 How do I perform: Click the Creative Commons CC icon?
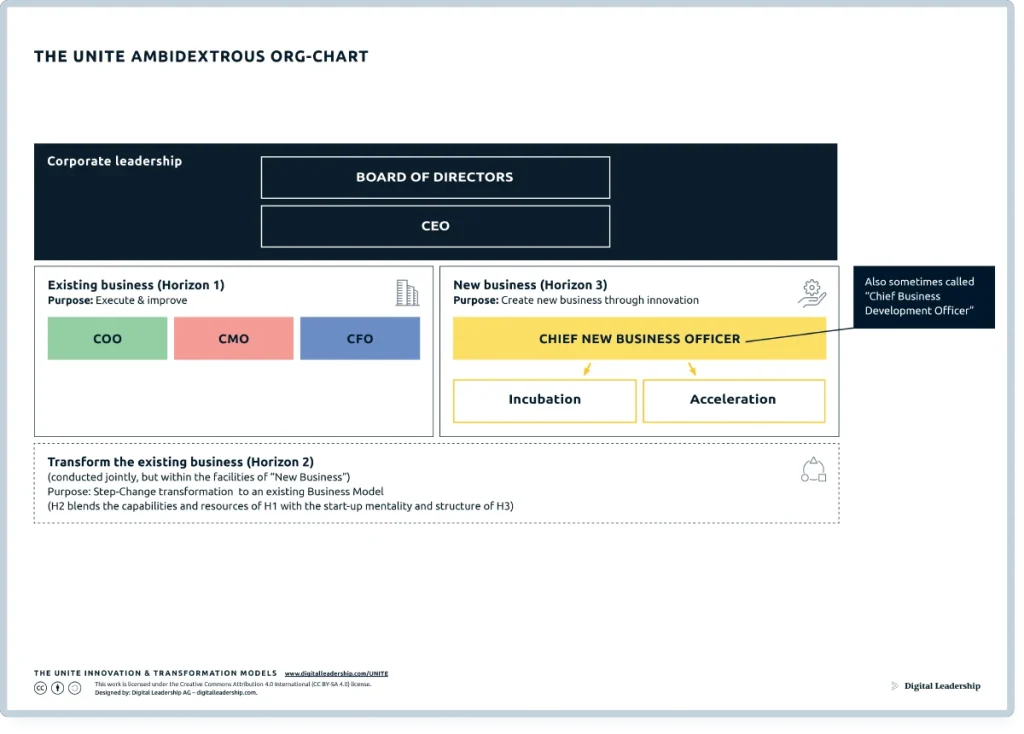pos(41,688)
